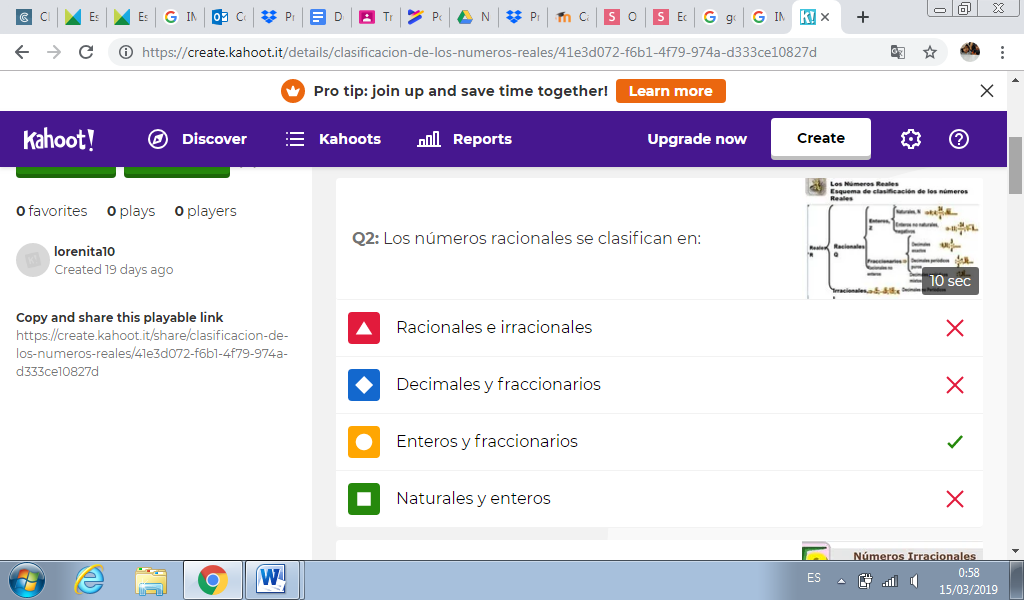Click the 0 players counter

206,211
